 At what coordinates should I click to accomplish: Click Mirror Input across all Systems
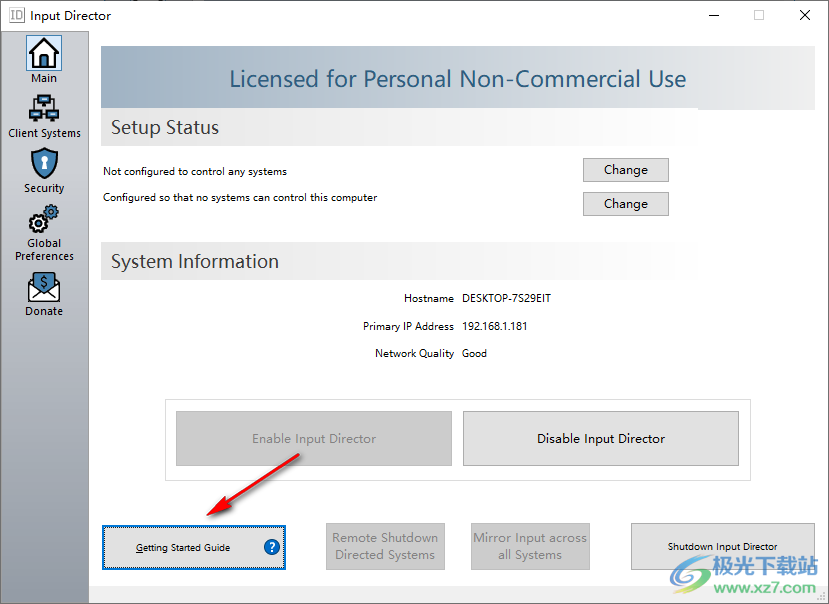530,546
